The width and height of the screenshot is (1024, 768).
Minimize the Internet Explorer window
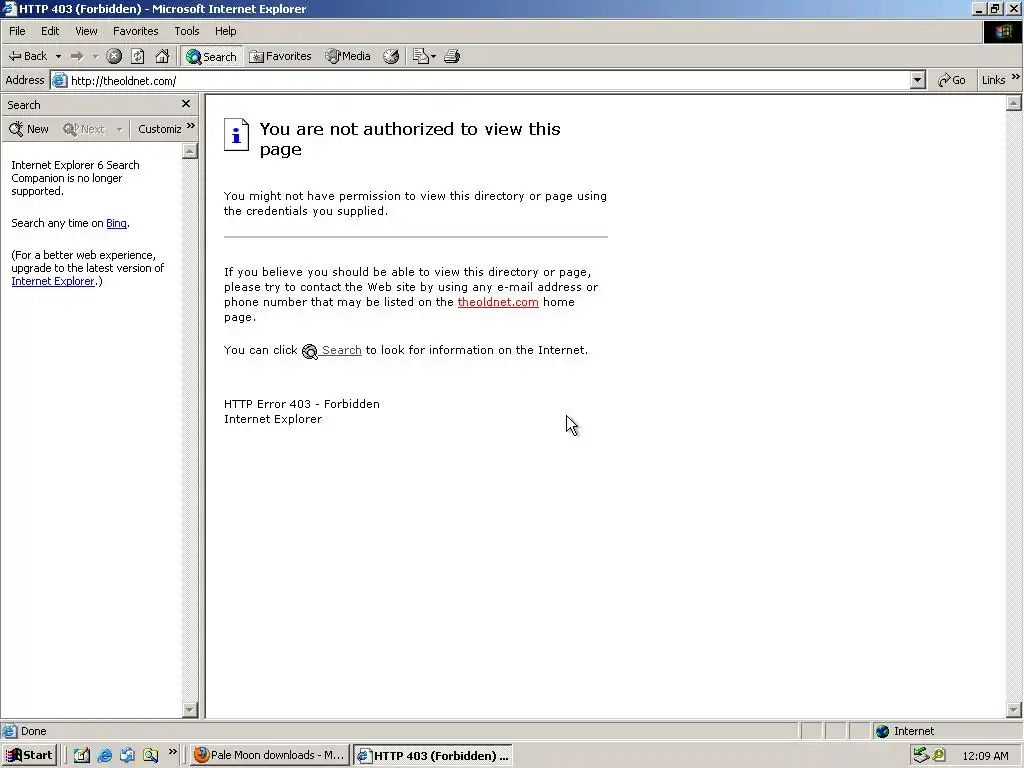(979, 9)
